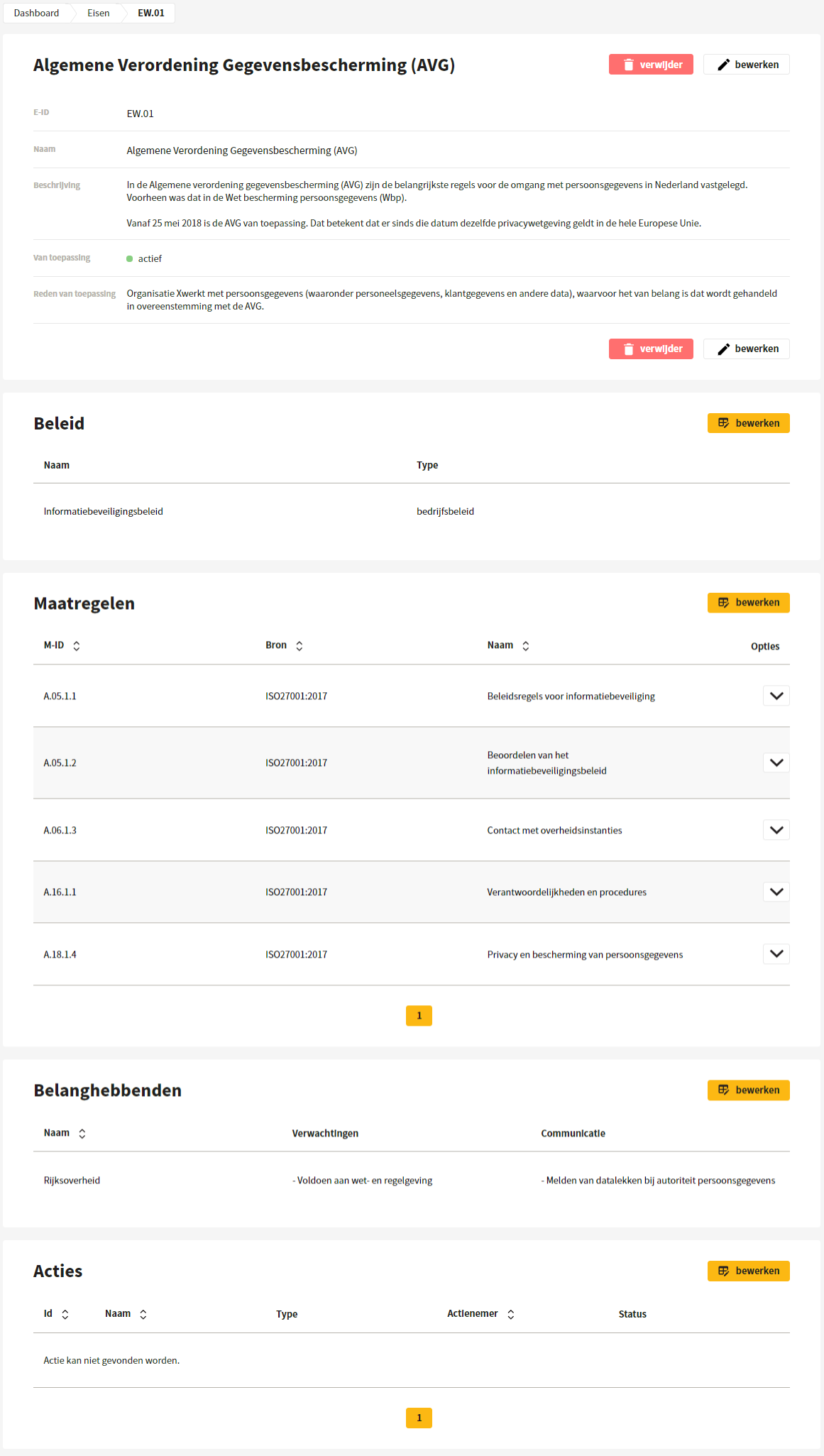The image size is (824, 1456).
Task: Click bewerken below Reden van toepassing
Action: [747, 349]
